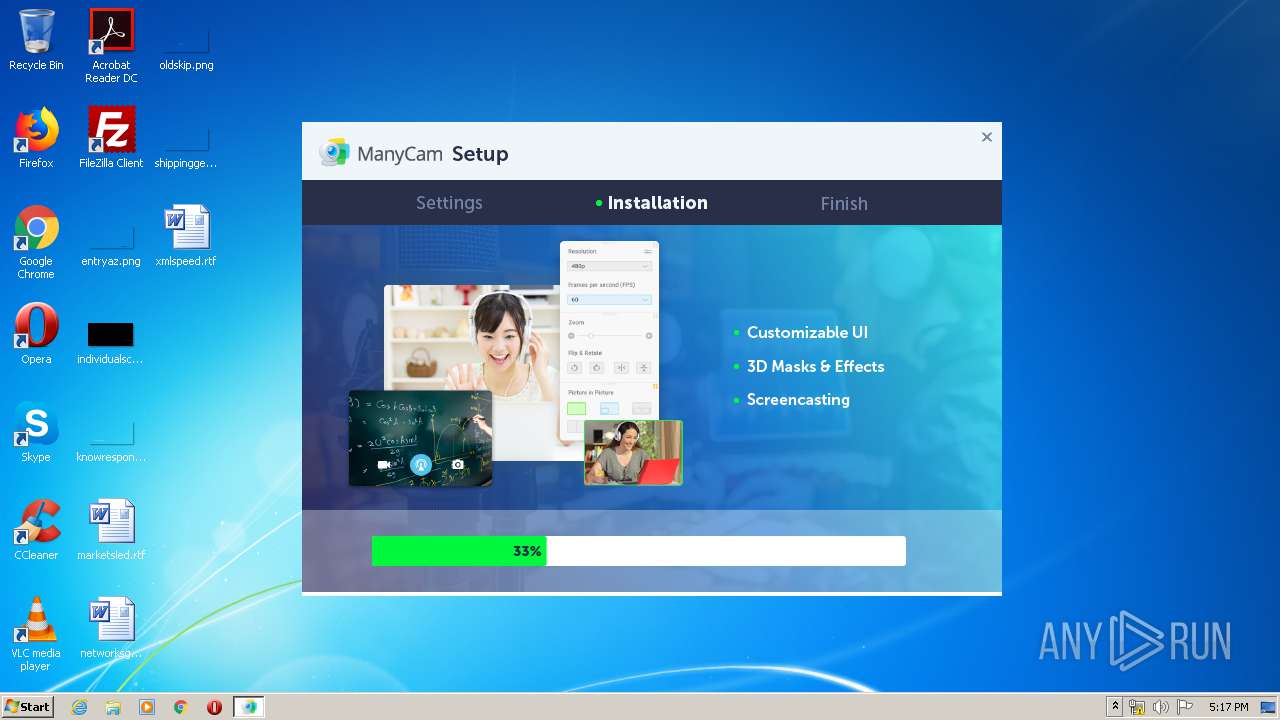The height and width of the screenshot is (720, 1280).
Task: Open the network tray icon
Action: point(1137,707)
